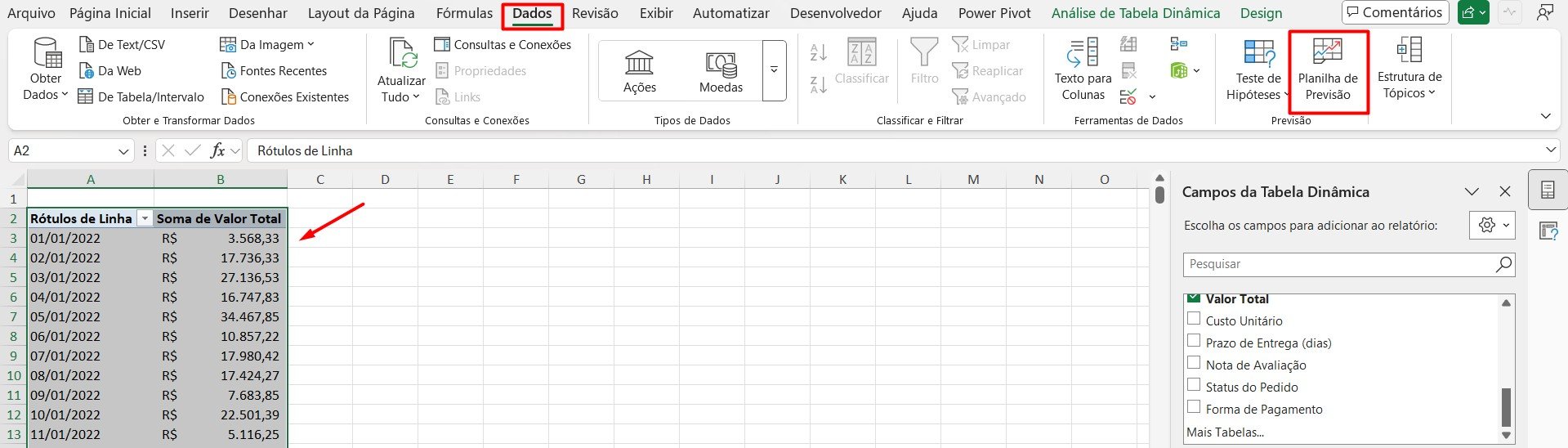Select the Moedas data type

click(x=721, y=70)
